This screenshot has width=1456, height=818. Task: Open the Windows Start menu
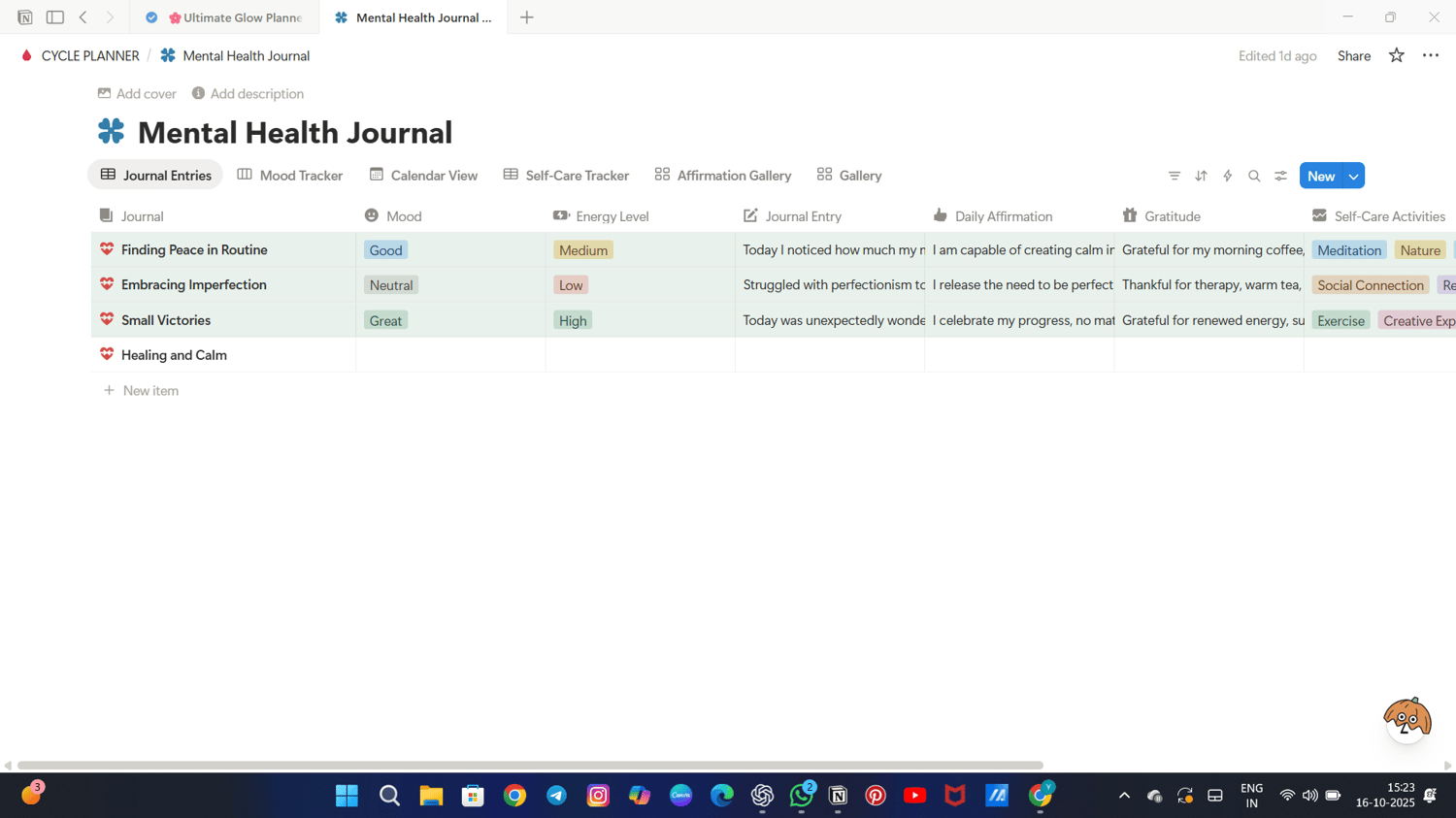pyautogui.click(x=347, y=796)
